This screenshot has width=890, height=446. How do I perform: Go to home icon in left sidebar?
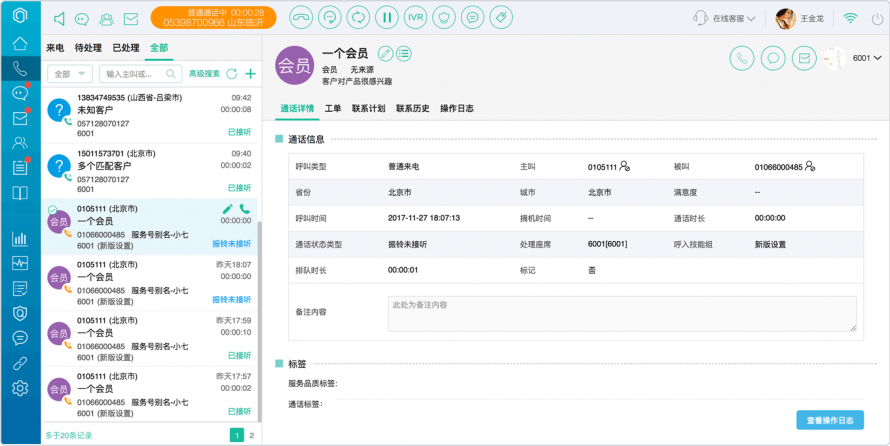20,43
